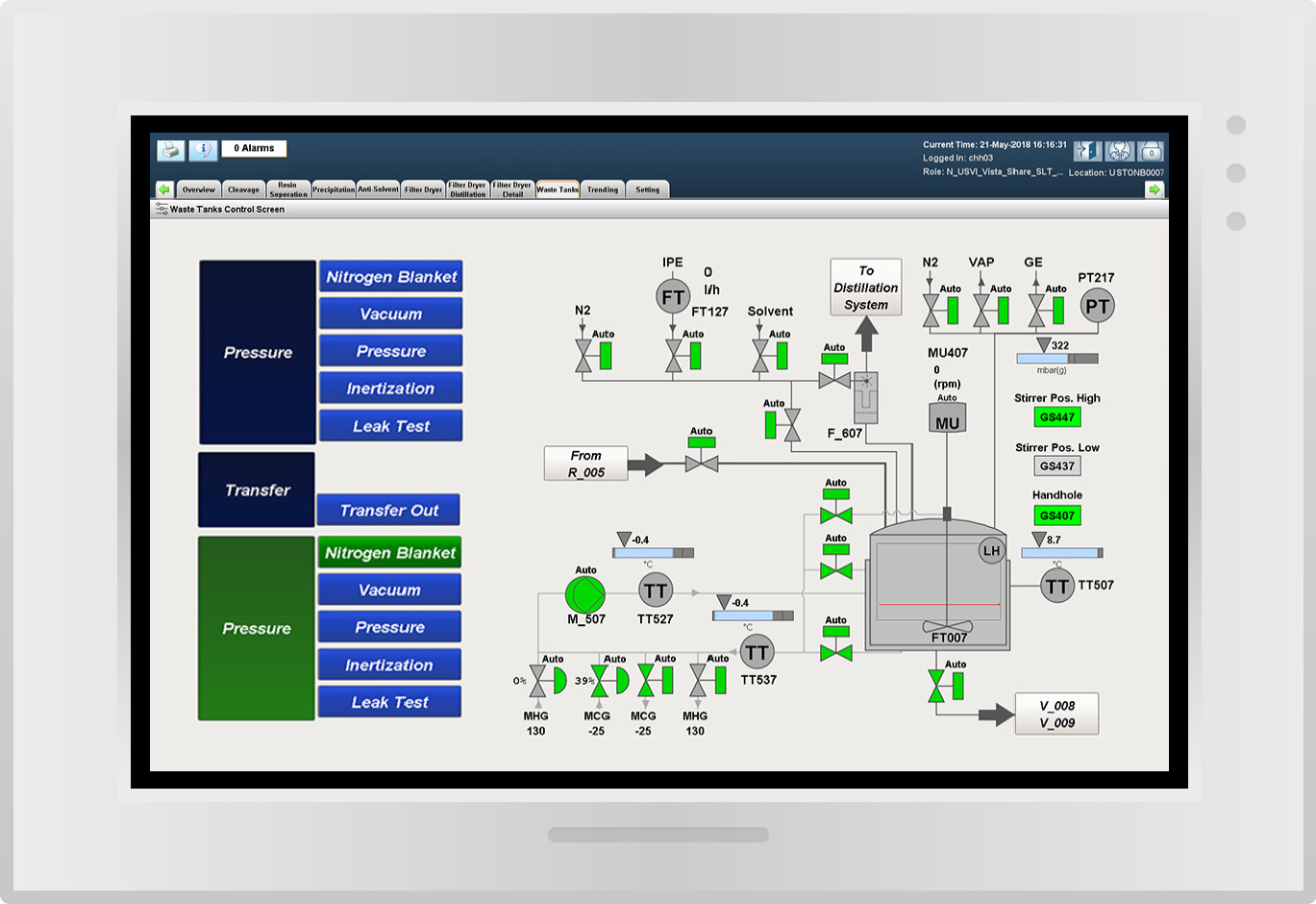Switch to the Cleavage tab
The image size is (1316, 904).
243,189
